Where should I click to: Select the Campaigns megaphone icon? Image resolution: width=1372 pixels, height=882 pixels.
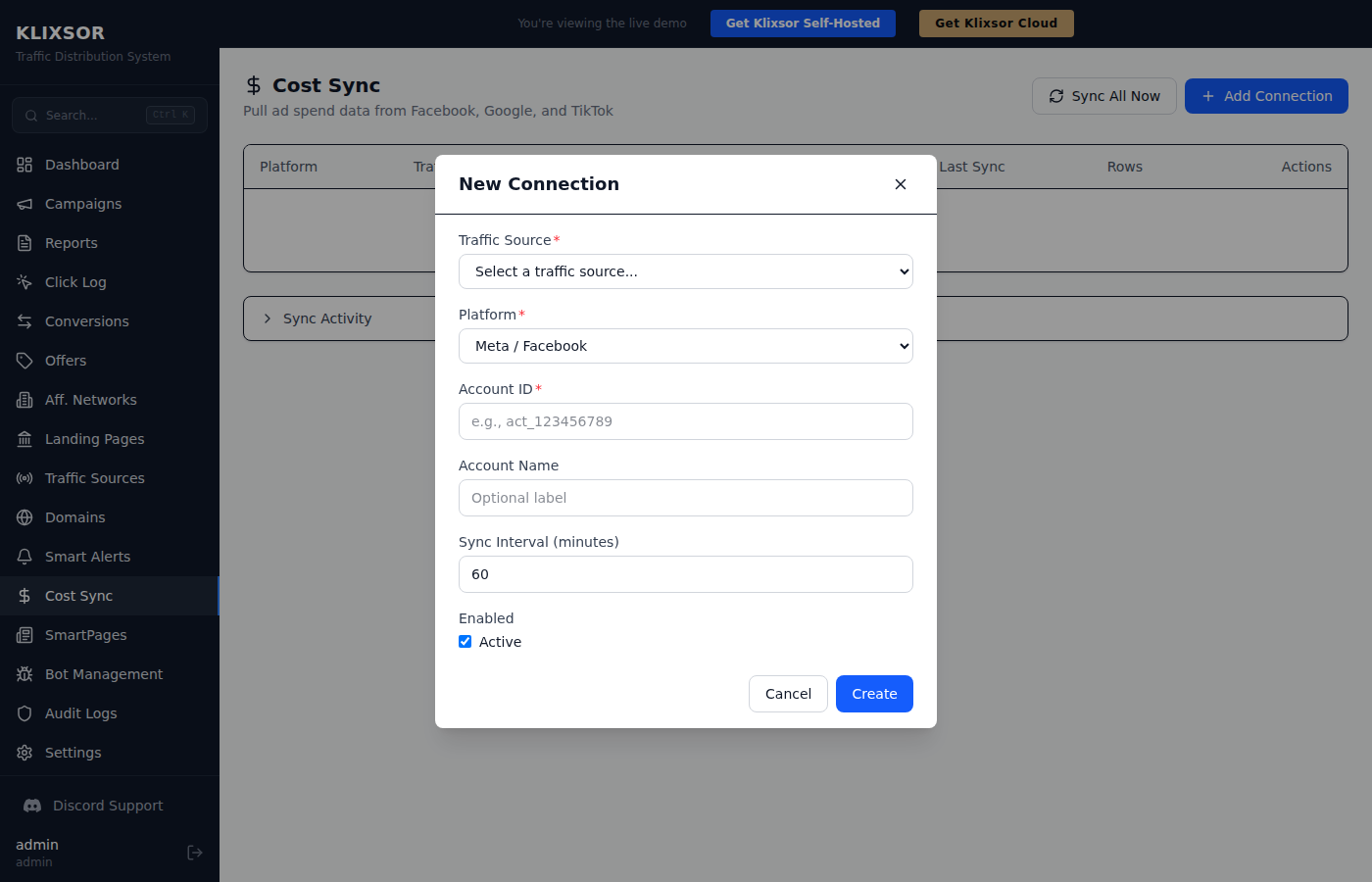point(24,204)
